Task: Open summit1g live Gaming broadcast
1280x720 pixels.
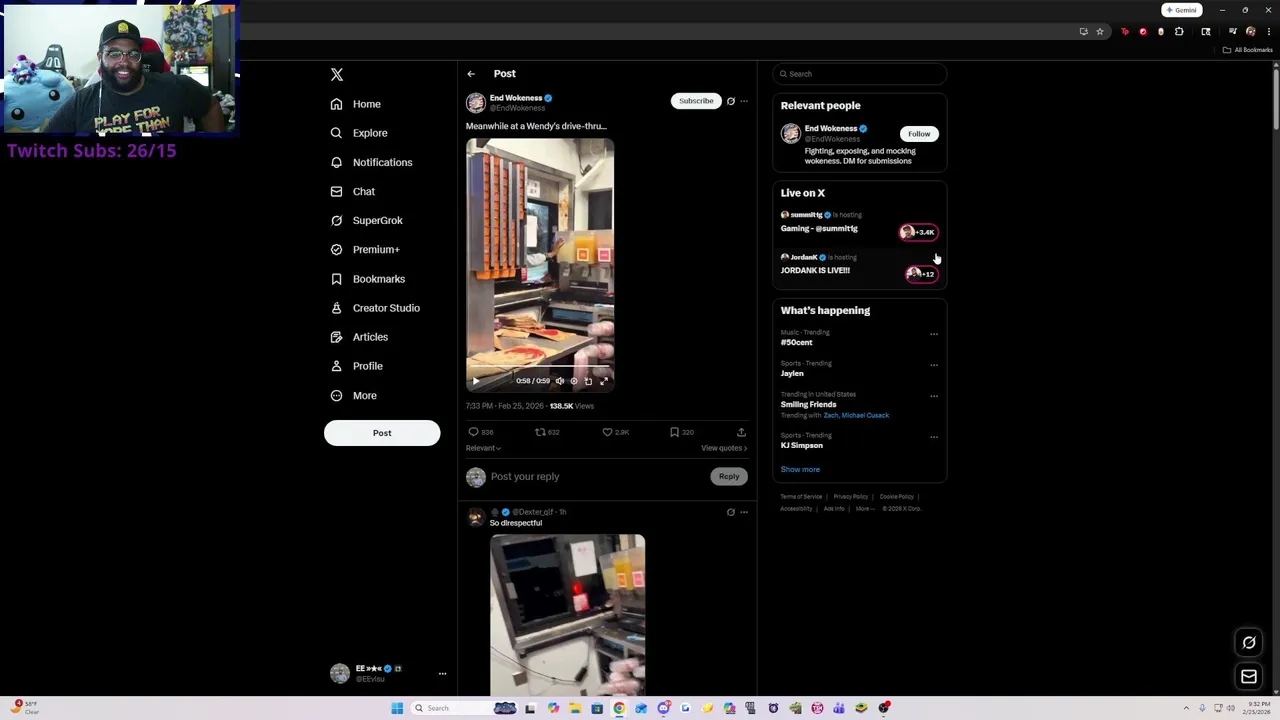Action: pyautogui.click(x=859, y=224)
